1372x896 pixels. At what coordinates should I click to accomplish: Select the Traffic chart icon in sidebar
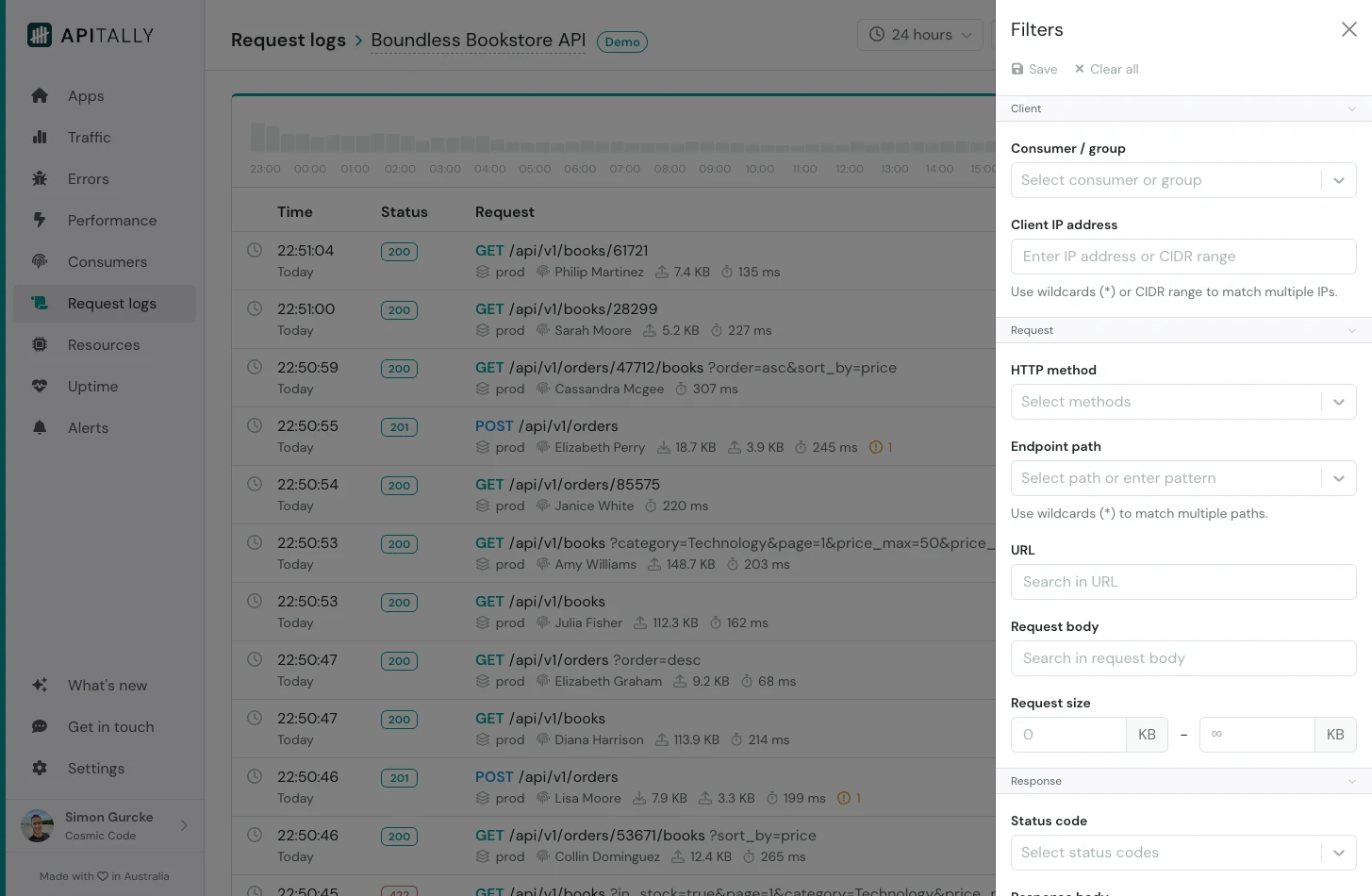click(40, 137)
